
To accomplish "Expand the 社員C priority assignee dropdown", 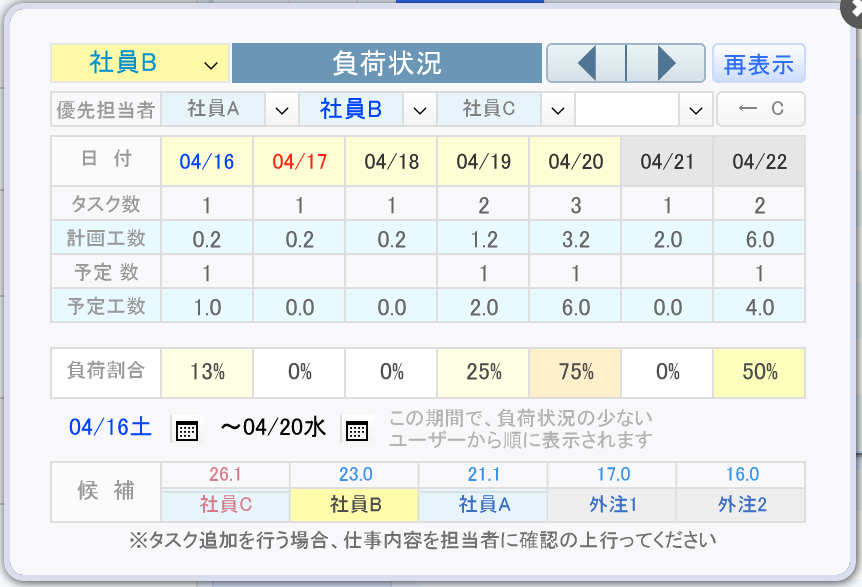I will (x=558, y=109).
